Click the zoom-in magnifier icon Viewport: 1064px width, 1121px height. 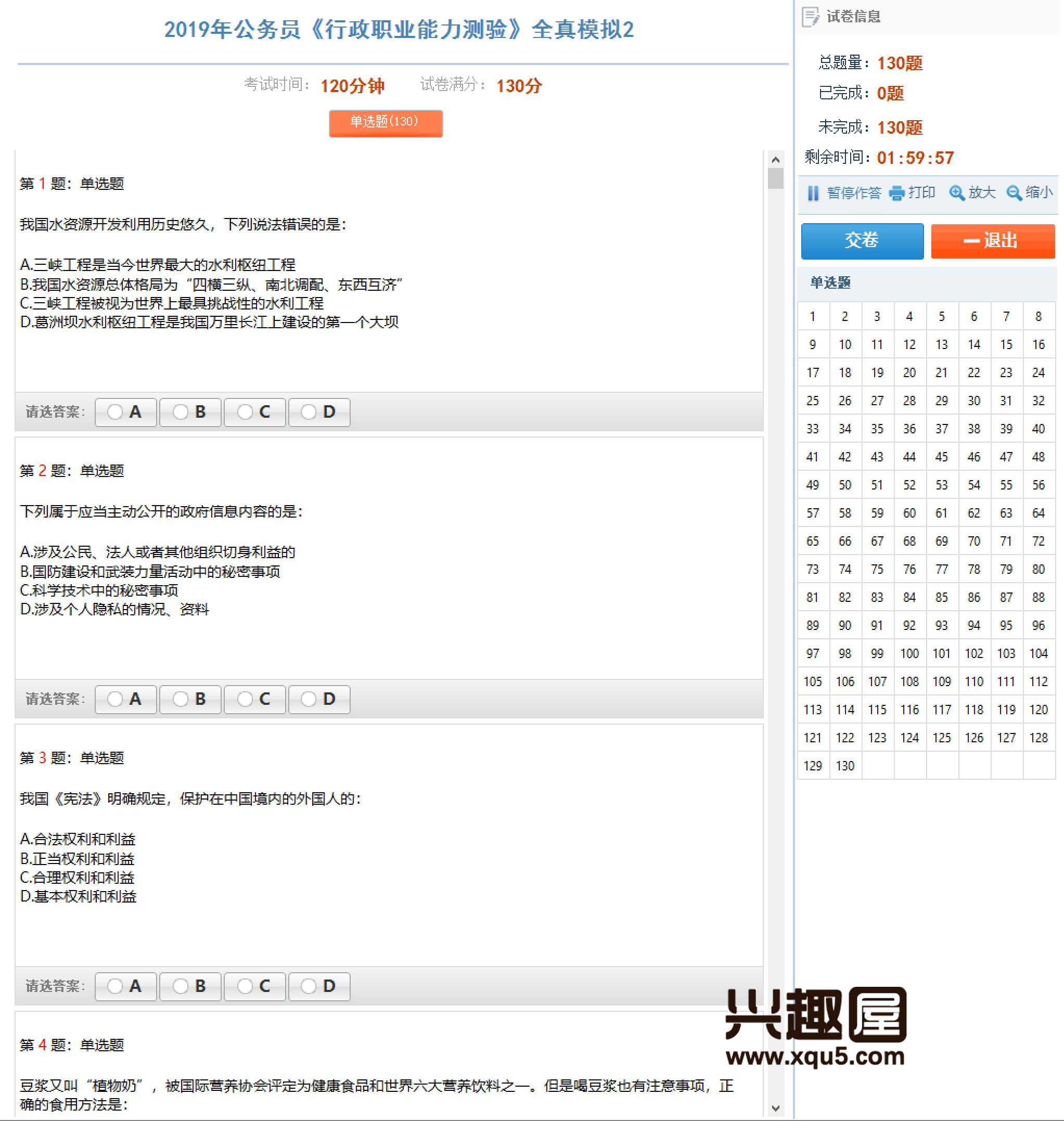[x=957, y=194]
